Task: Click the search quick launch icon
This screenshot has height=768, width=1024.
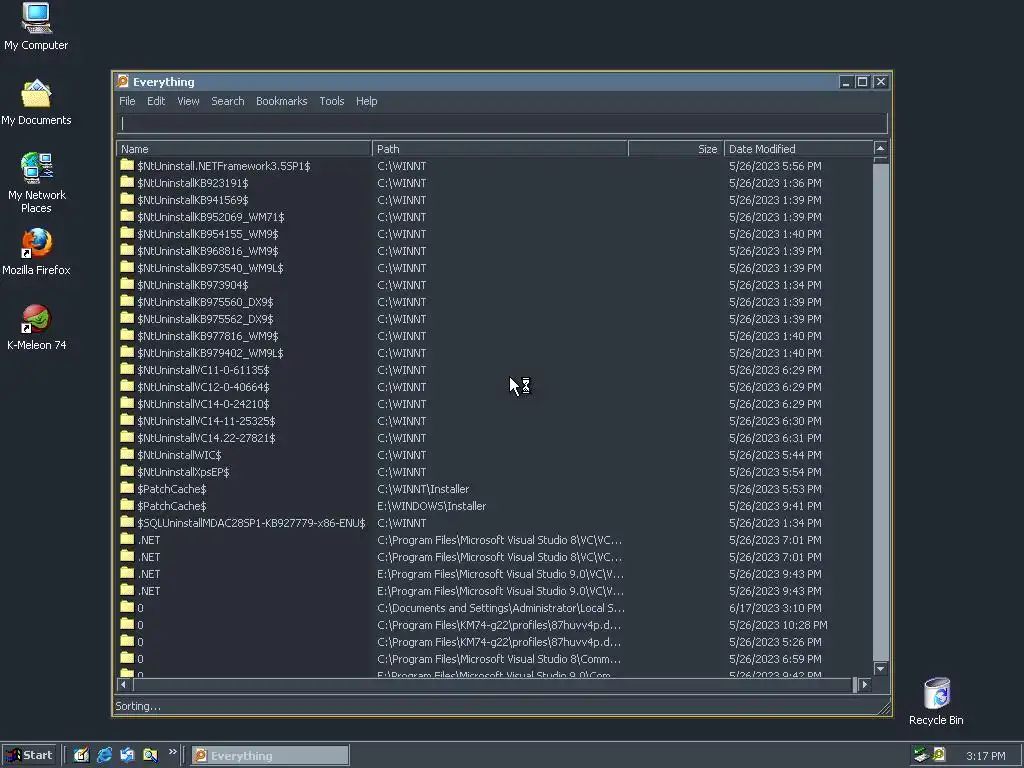Action: coord(150,755)
